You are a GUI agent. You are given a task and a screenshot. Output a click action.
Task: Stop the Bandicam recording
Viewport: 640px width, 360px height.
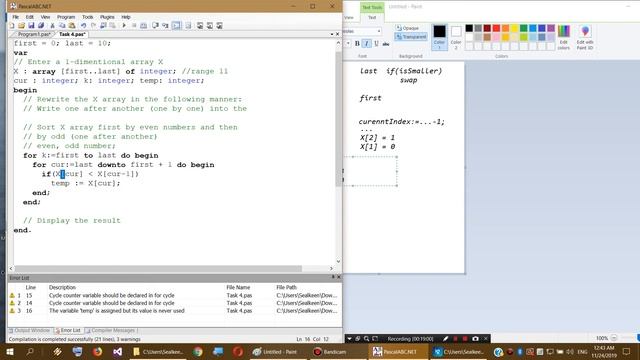[465, 339]
